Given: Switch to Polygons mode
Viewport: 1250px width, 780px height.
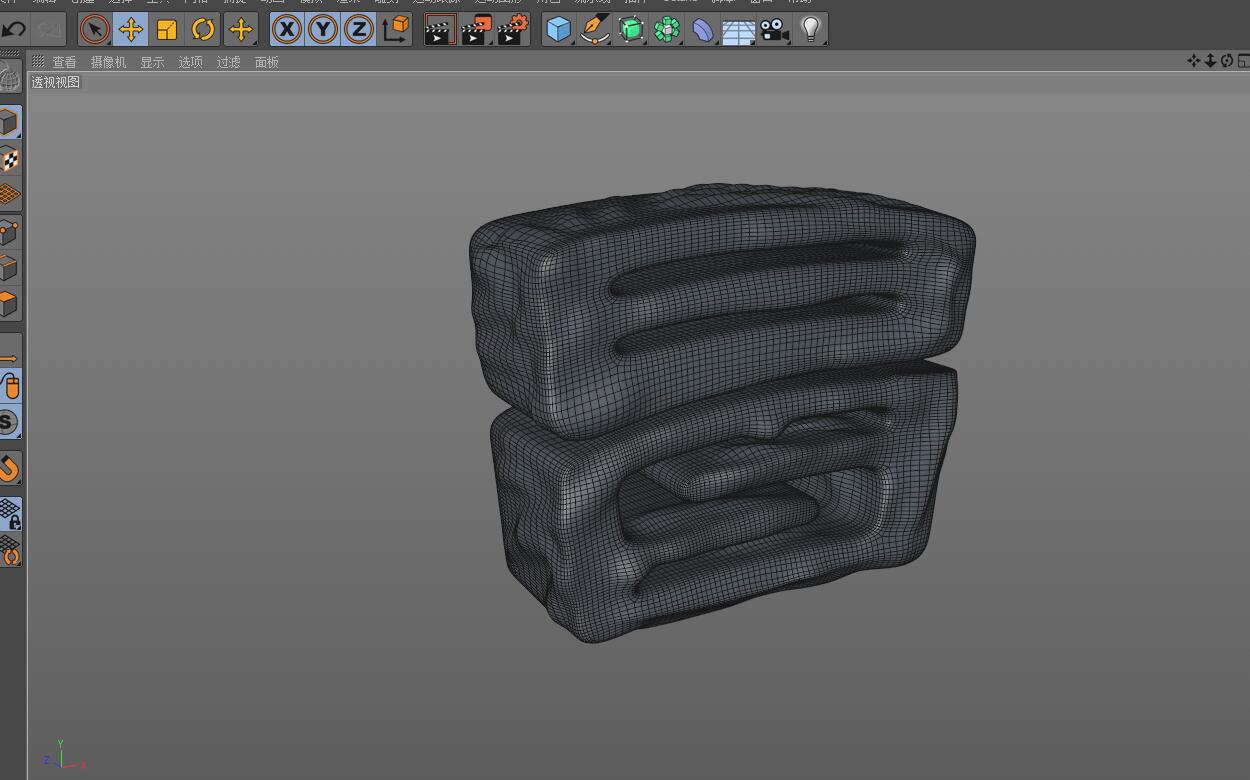Looking at the screenshot, I should tap(10, 304).
